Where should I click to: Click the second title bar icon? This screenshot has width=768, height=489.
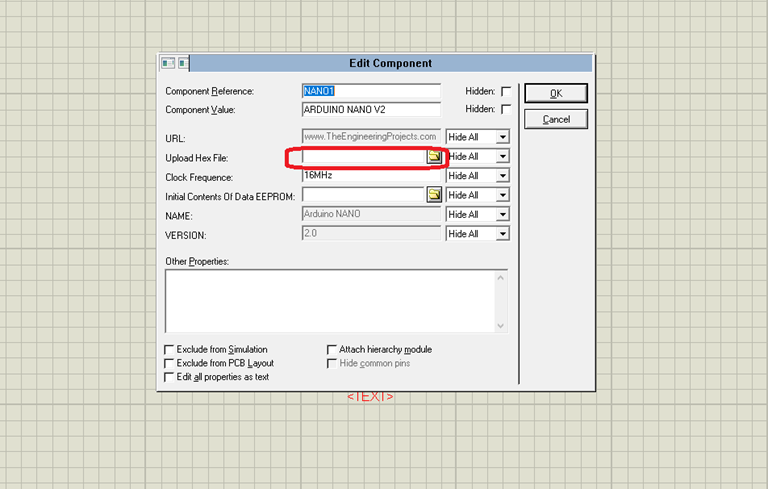click(x=183, y=63)
